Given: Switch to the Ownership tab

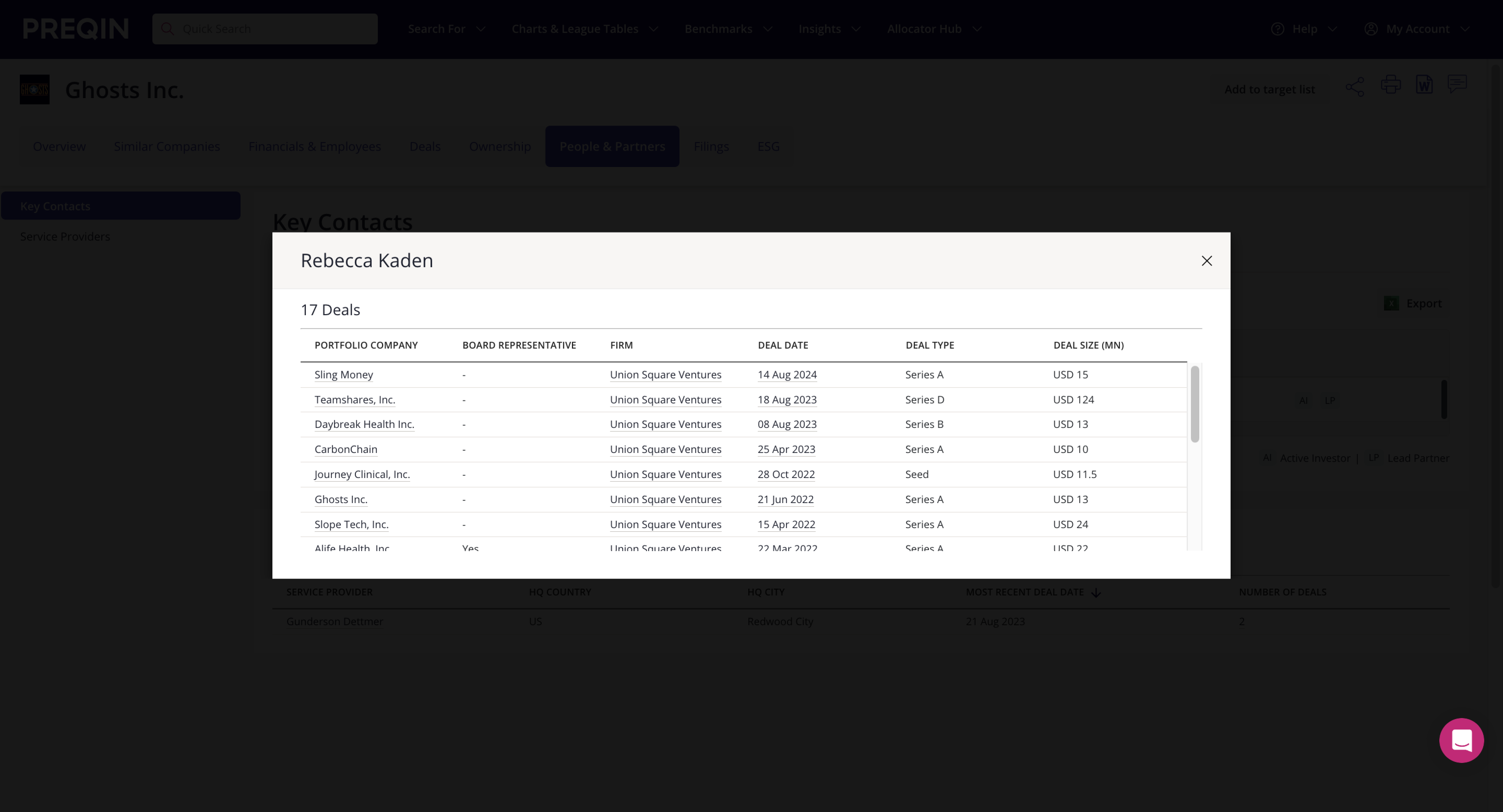Looking at the screenshot, I should pyautogui.click(x=500, y=146).
